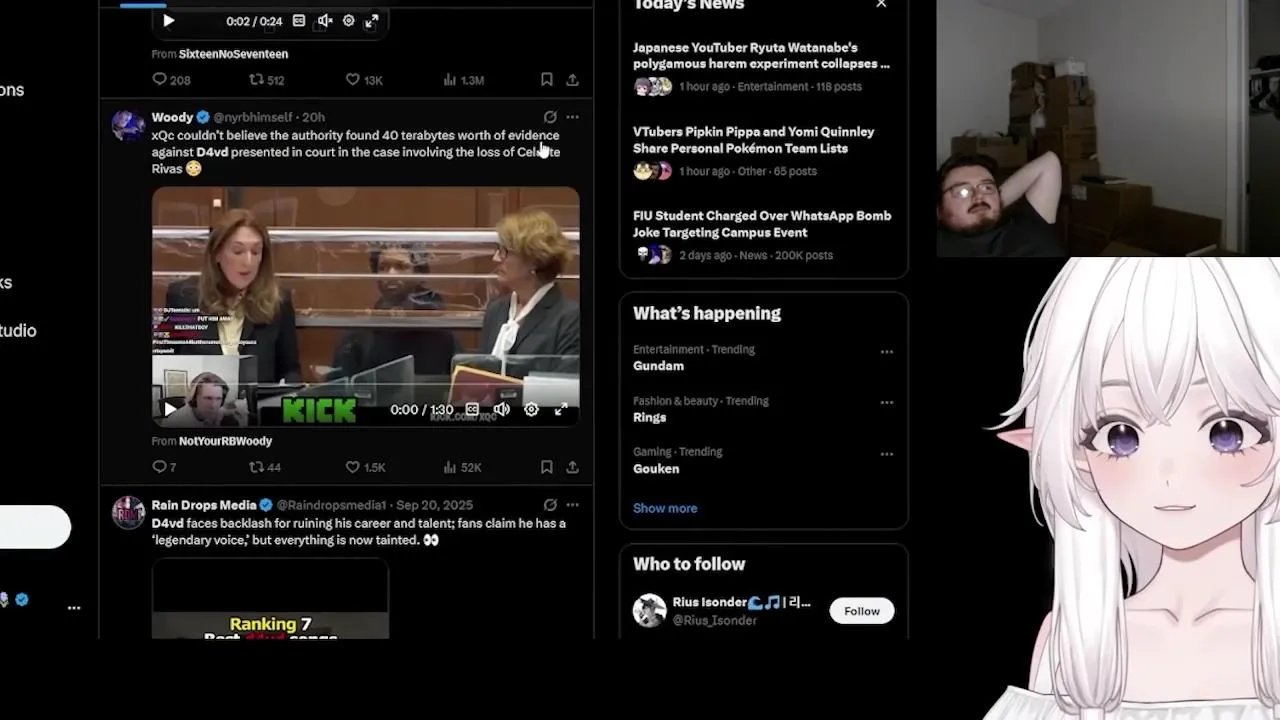Like the post with 13K likes

click(x=364, y=80)
